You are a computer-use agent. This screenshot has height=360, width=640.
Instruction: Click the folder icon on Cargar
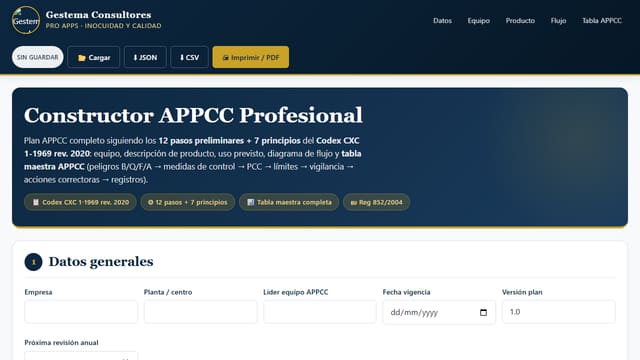pyautogui.click(x=82, y=58)
